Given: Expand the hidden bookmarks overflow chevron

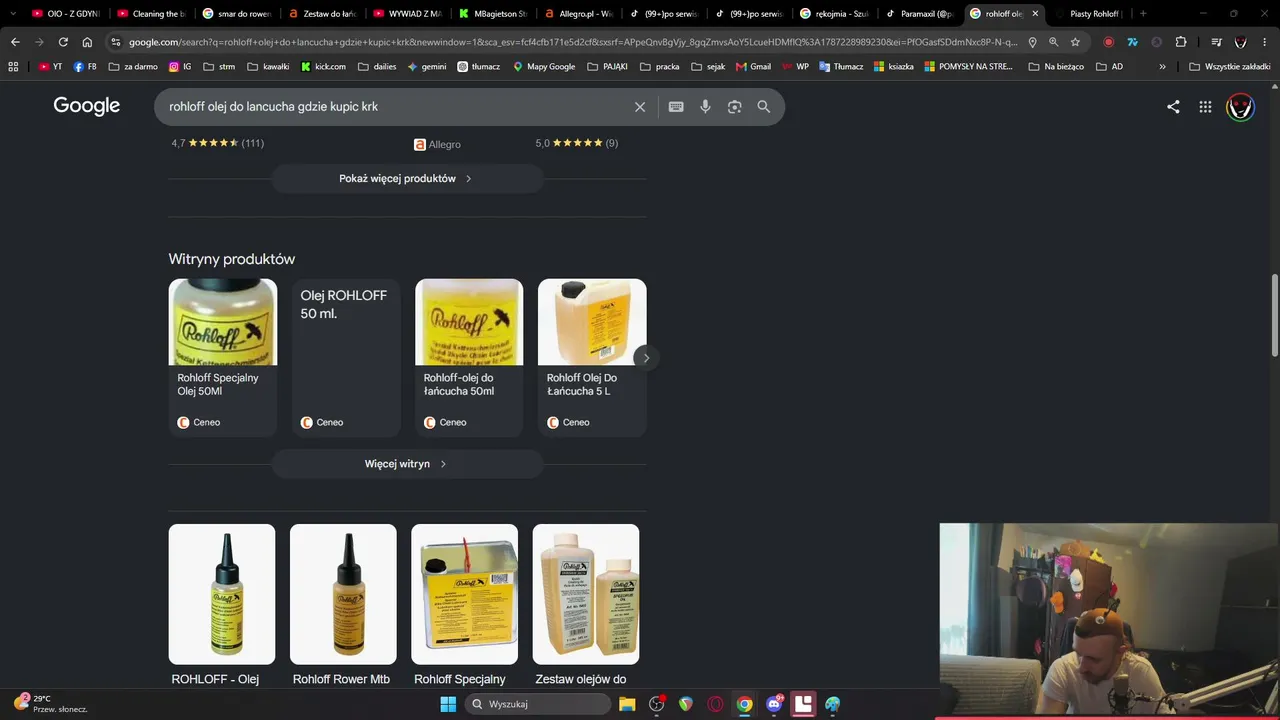Looking at the screenshot, I should point(1162,66).
